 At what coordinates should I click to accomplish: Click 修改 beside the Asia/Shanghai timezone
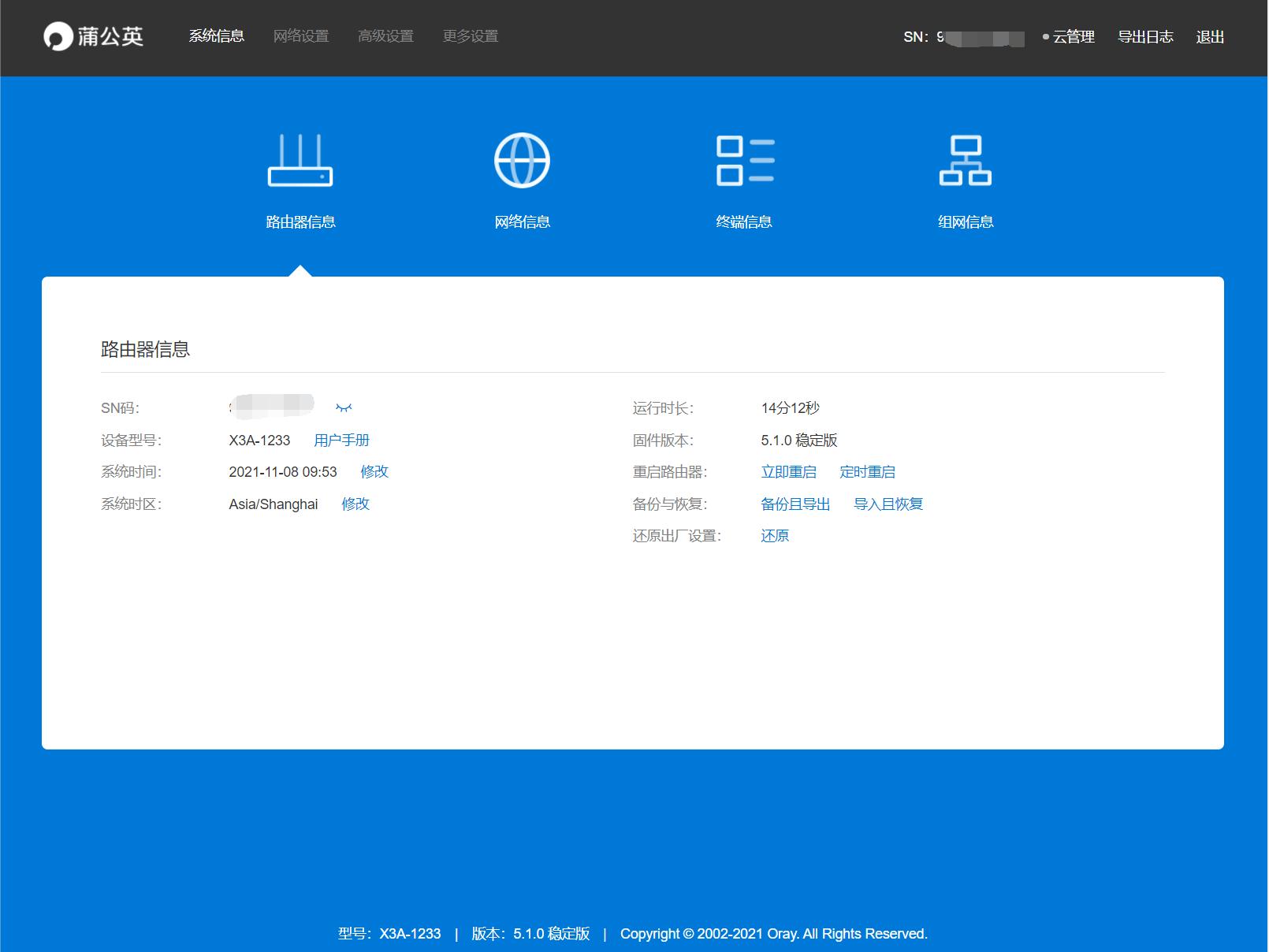pyautogui.click(x=355, y=504)
